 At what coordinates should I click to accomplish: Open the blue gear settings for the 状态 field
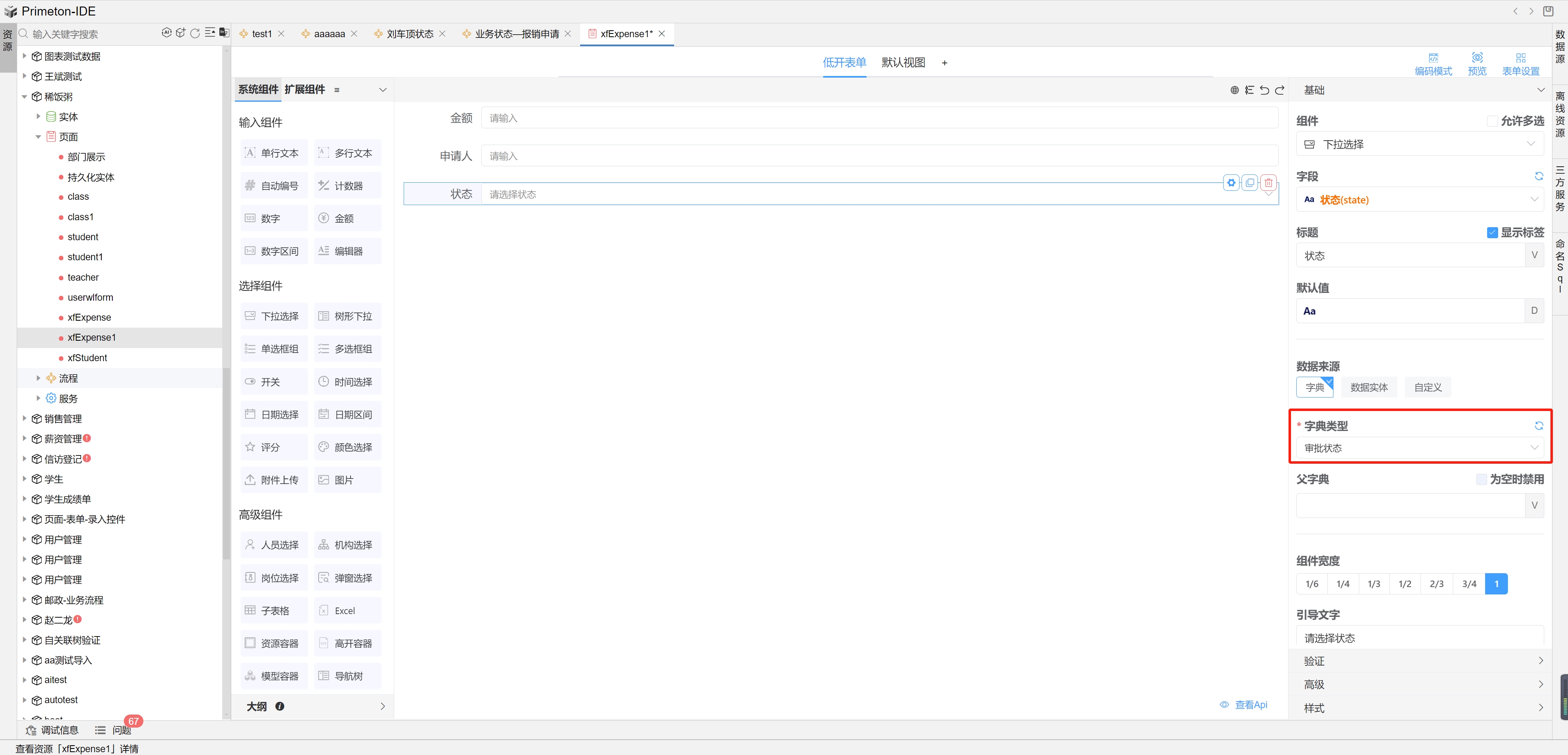click(1231, 183)
